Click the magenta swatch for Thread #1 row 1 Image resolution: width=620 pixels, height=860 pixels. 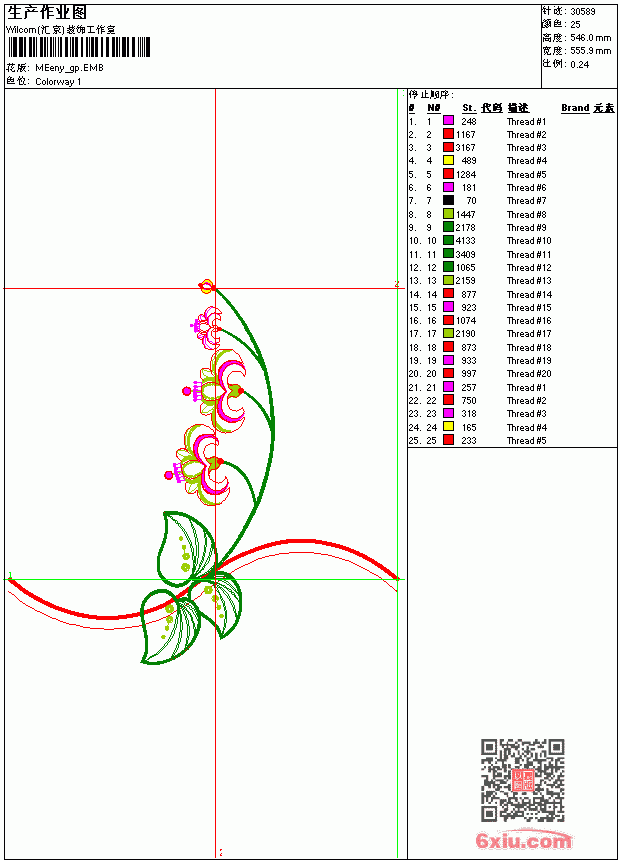click(x=448, y=121)
